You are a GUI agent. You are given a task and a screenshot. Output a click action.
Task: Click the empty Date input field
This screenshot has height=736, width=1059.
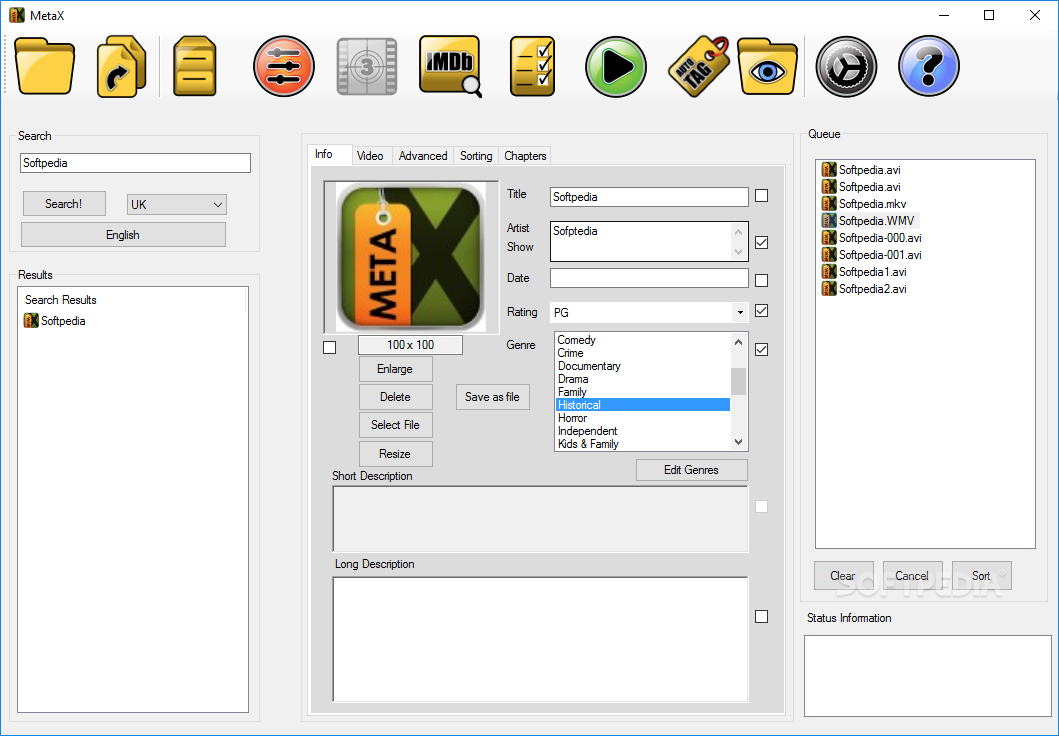coord(649,278)
